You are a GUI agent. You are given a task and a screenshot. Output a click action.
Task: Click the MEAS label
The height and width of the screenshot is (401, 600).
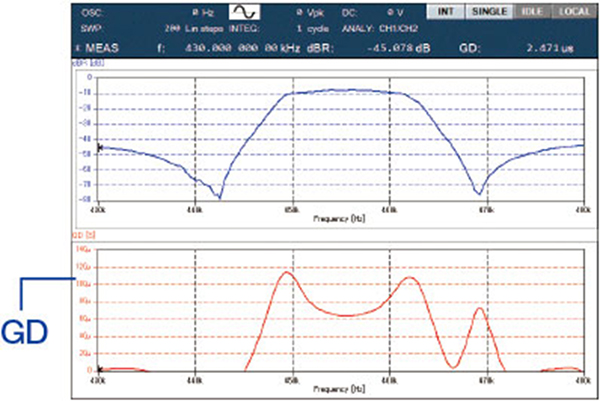click(102, 48)
